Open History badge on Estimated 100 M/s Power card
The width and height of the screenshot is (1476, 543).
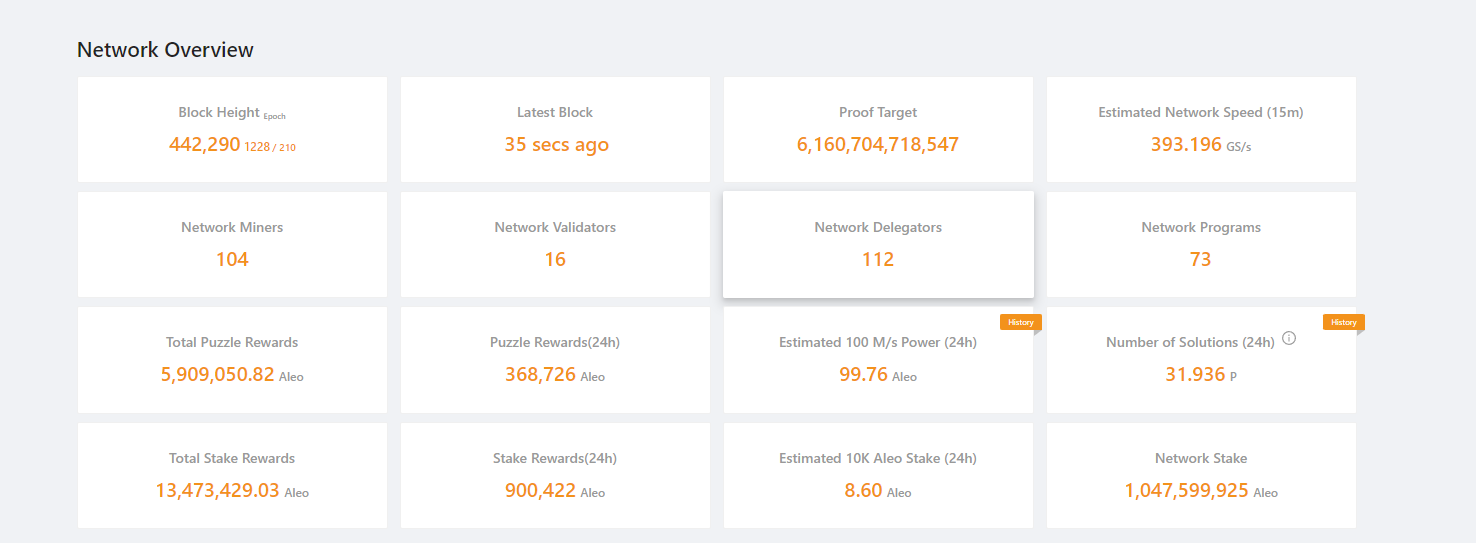(x=1020, y=322)
